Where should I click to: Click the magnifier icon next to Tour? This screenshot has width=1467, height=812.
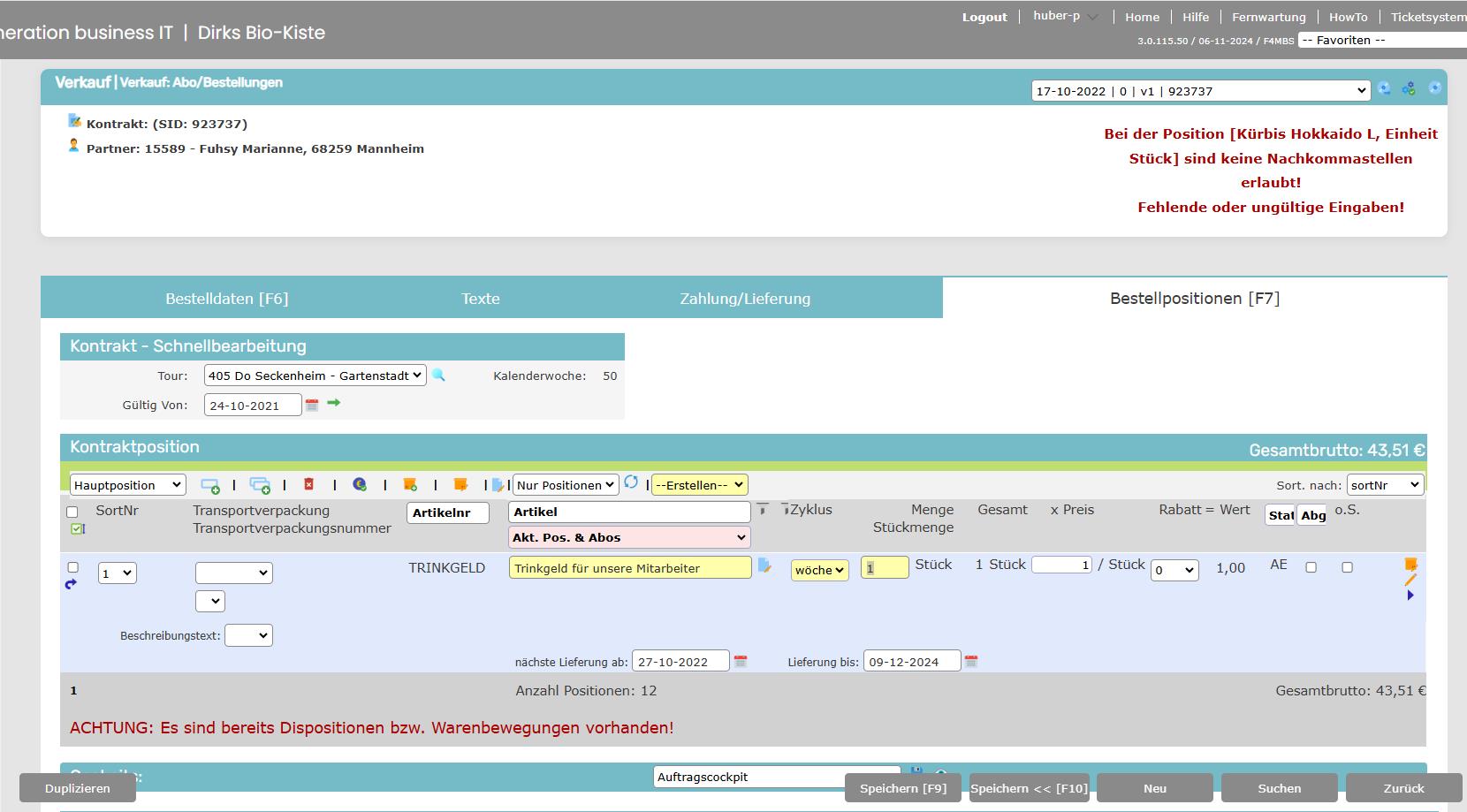click(x=438, y=375)
